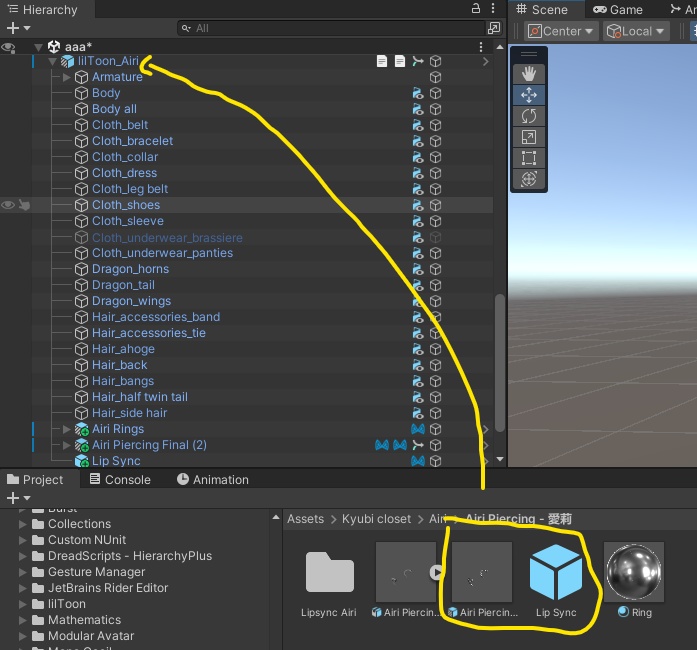
Task: Click the skinned mesh icon on Hair_bangs row
Action: point(417,381)
